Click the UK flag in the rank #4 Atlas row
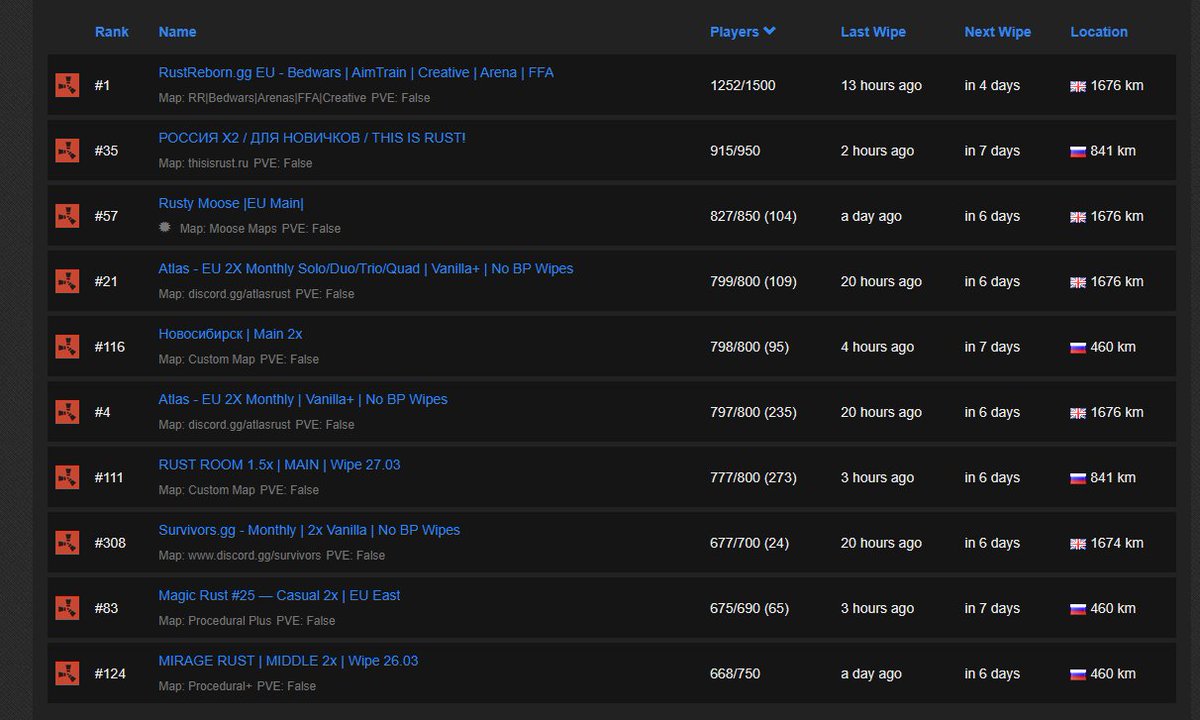The width and height of the screenshot is (1200, 720). pyautogui.click(x=1078, y=413)
